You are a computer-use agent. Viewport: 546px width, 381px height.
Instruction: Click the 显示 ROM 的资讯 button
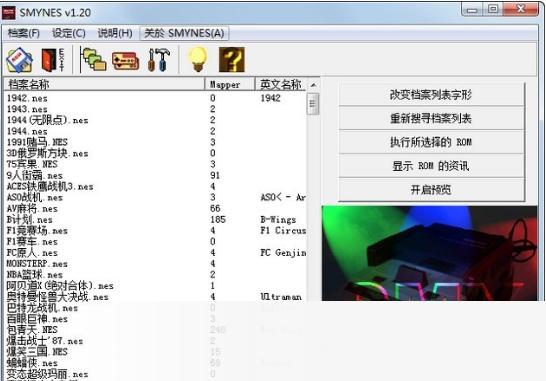(431, 166)
